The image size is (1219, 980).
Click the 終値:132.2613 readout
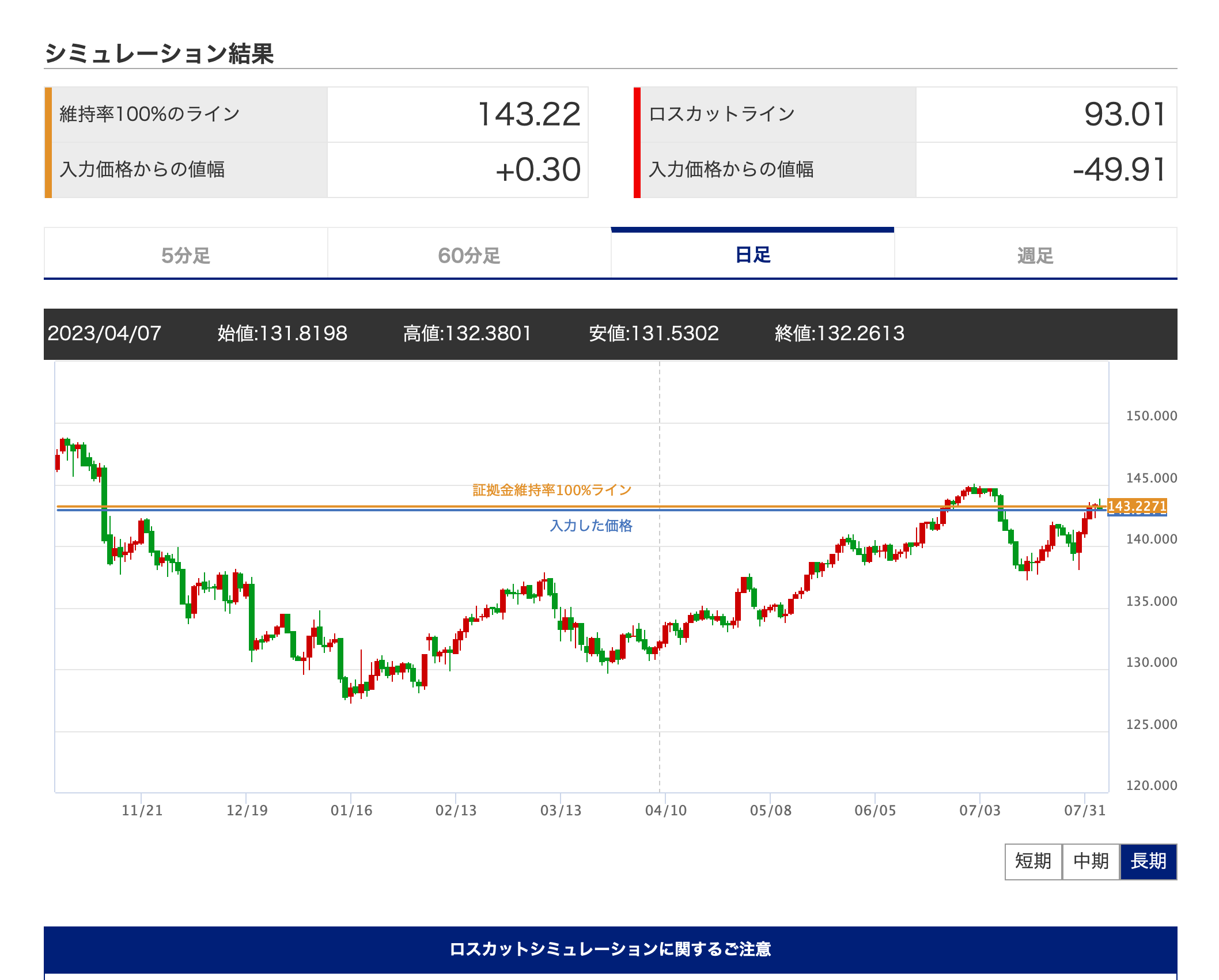coord(839,333)
